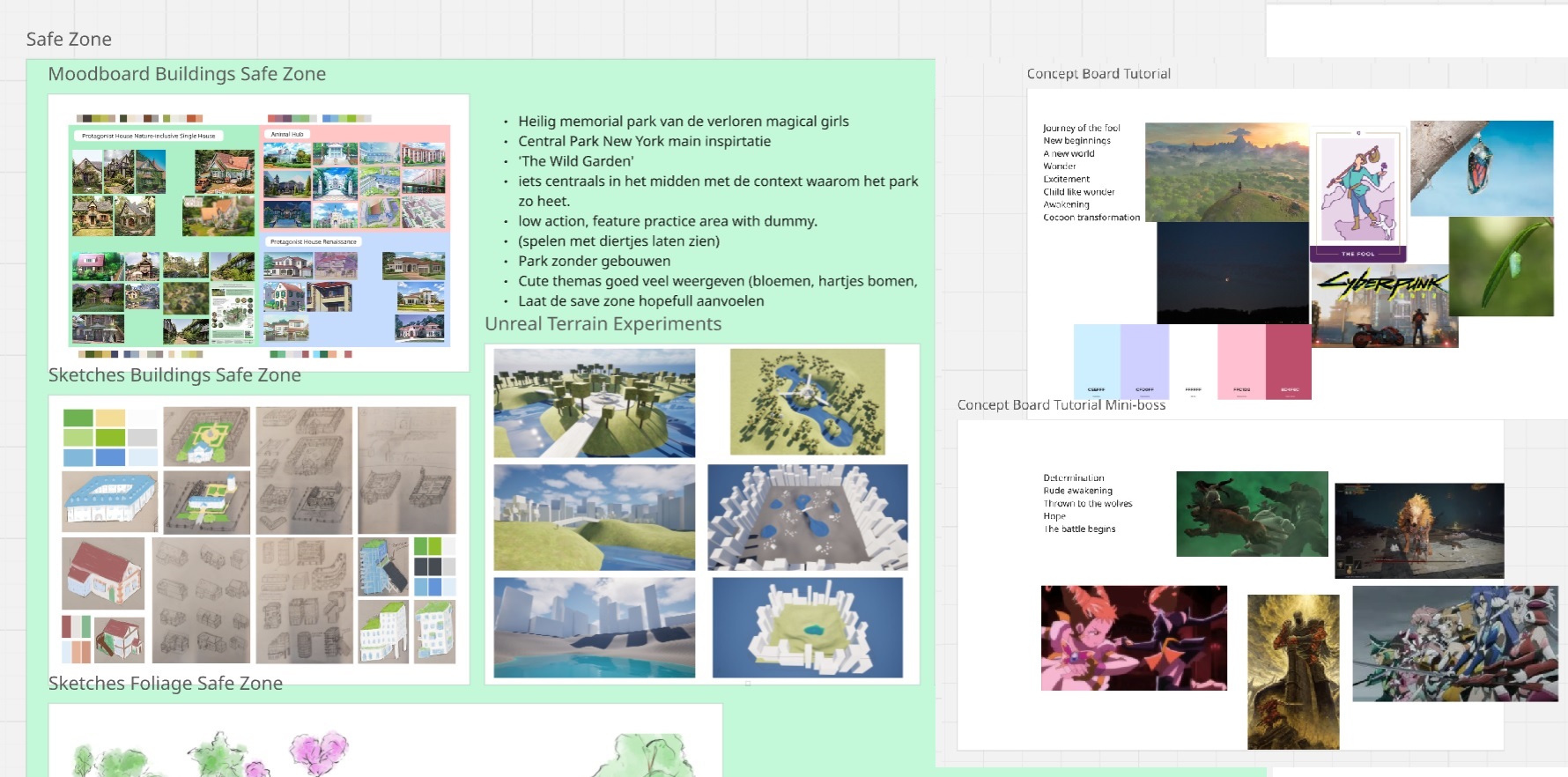
Task: Select the grey skyscrapers by water terrain image
Action: (594, 627)
